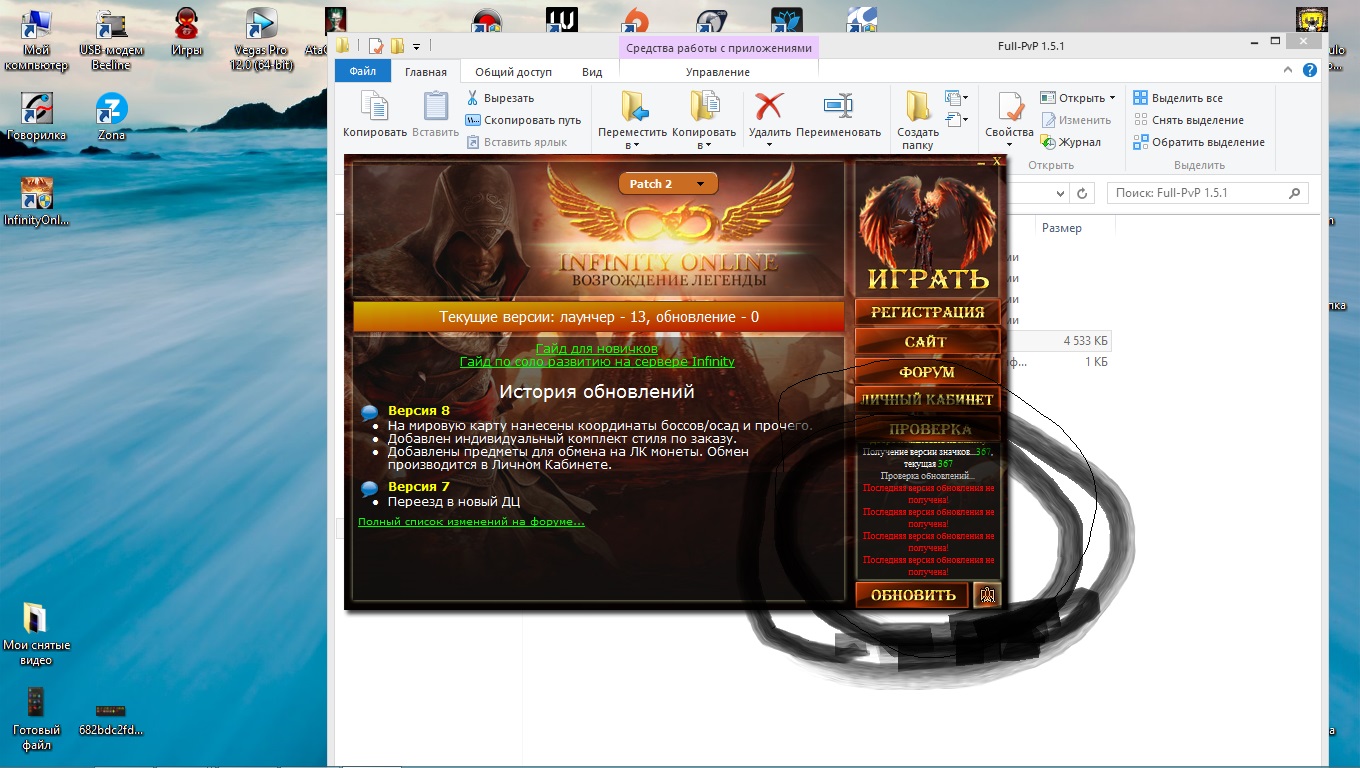Switch to the Общий доступ ribbon tab
Viewport: 1360px width, 768px height.
tap(513, 72)
